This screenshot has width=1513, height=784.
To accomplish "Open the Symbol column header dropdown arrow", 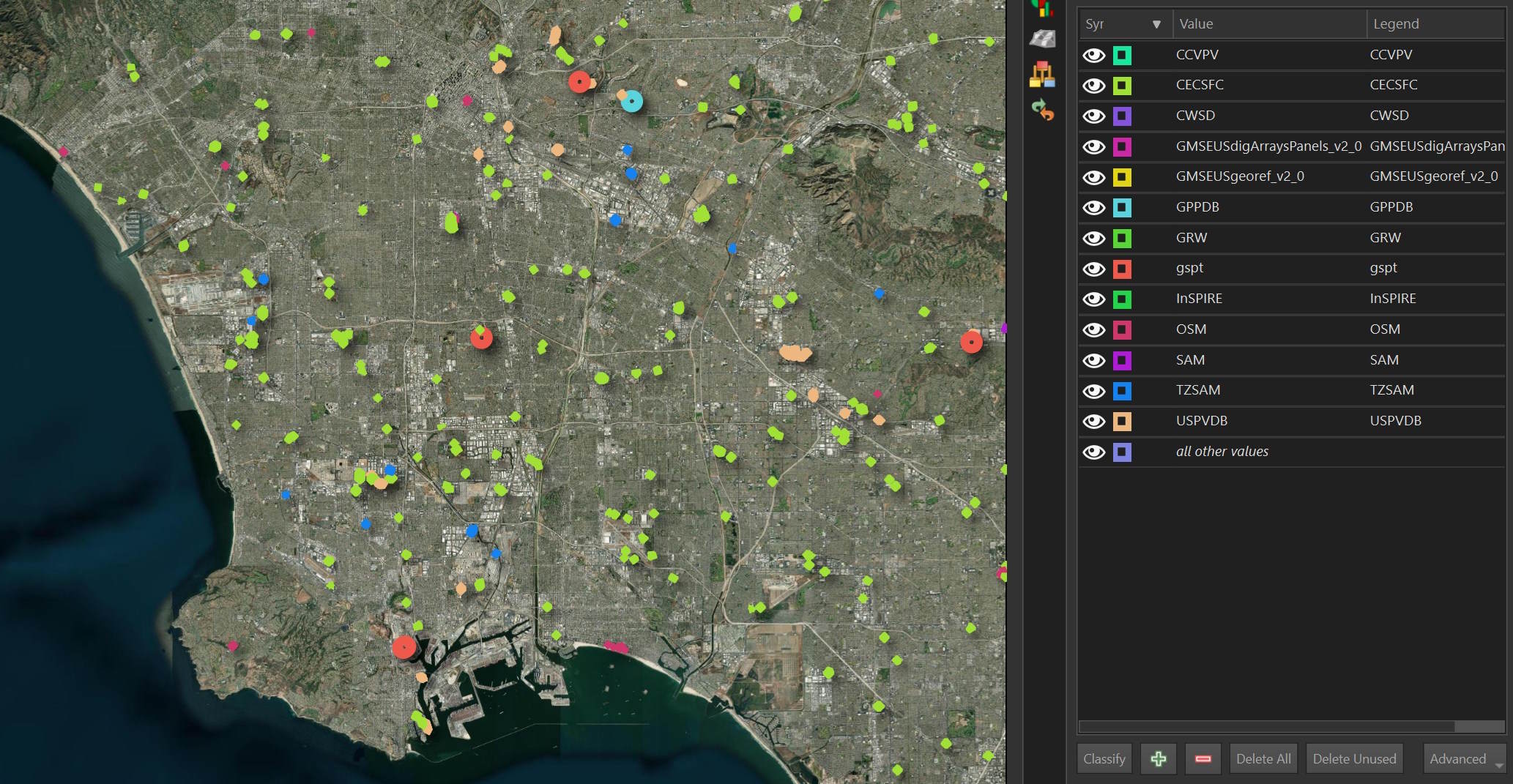I will coord(1156,24).
